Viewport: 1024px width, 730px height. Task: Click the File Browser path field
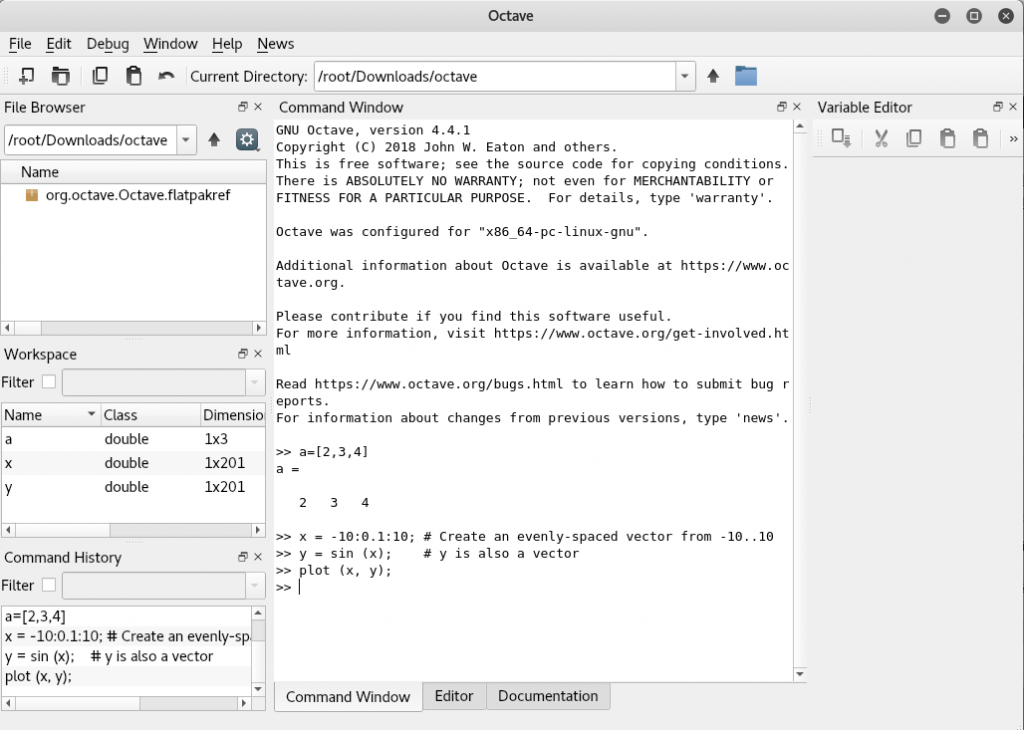pos(89,140)
